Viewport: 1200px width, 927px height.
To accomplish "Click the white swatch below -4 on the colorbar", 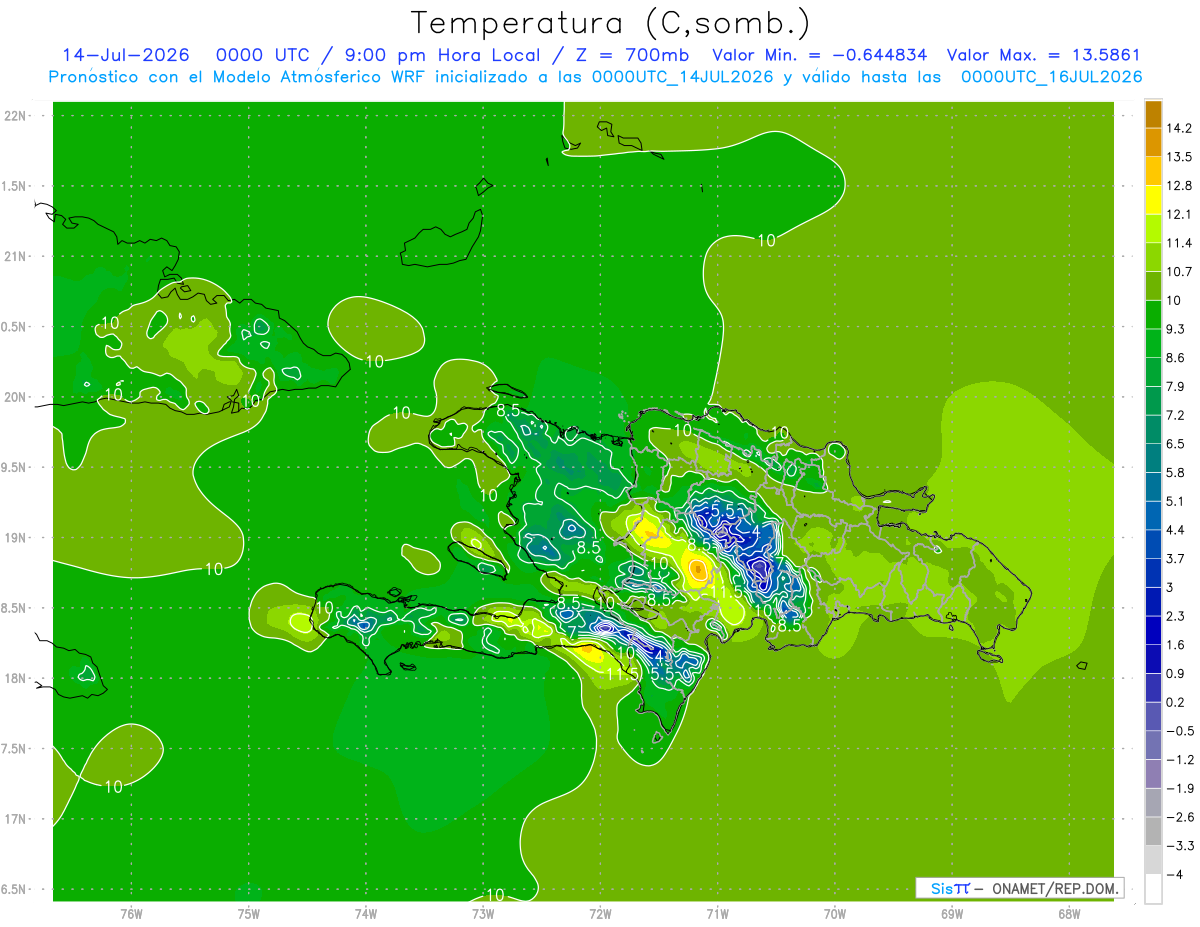I will [x=1153, y=889].
